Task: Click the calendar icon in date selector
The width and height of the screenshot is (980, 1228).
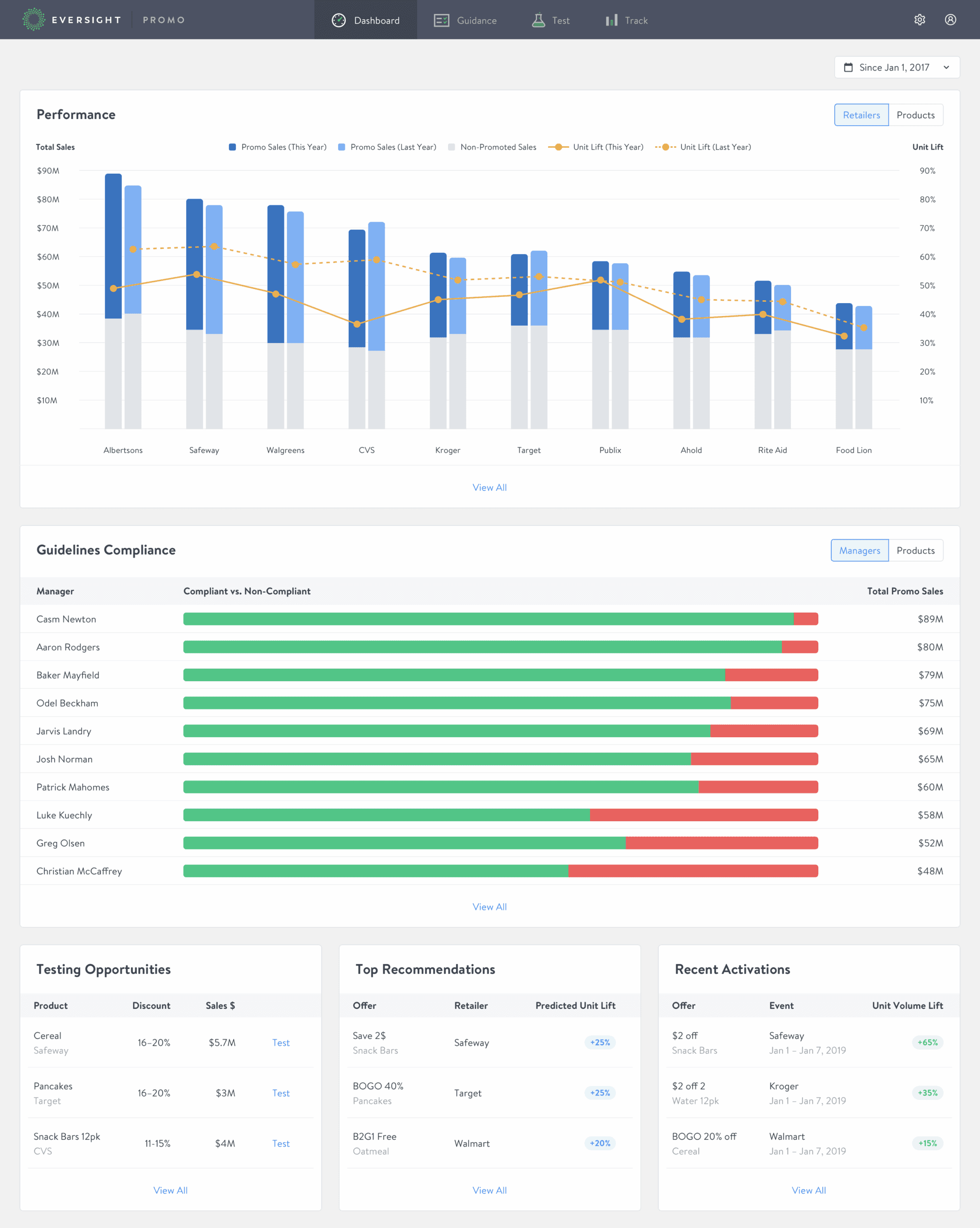Action: tap(849, 67)
